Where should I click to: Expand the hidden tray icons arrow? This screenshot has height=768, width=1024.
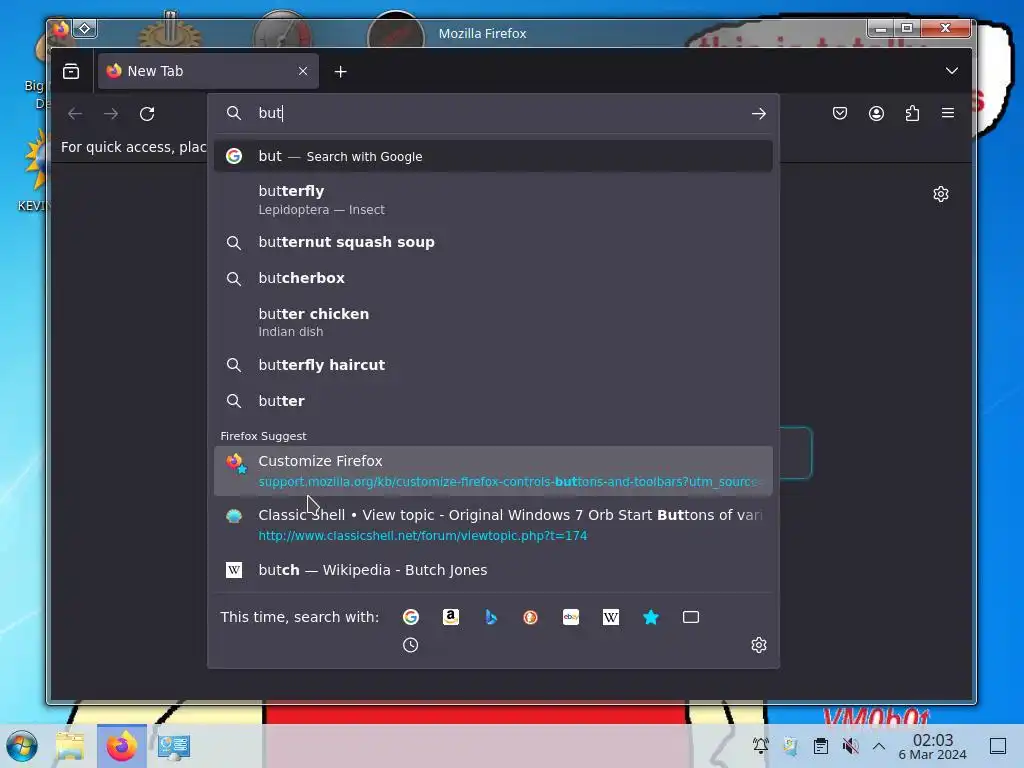tap(879, 746)
